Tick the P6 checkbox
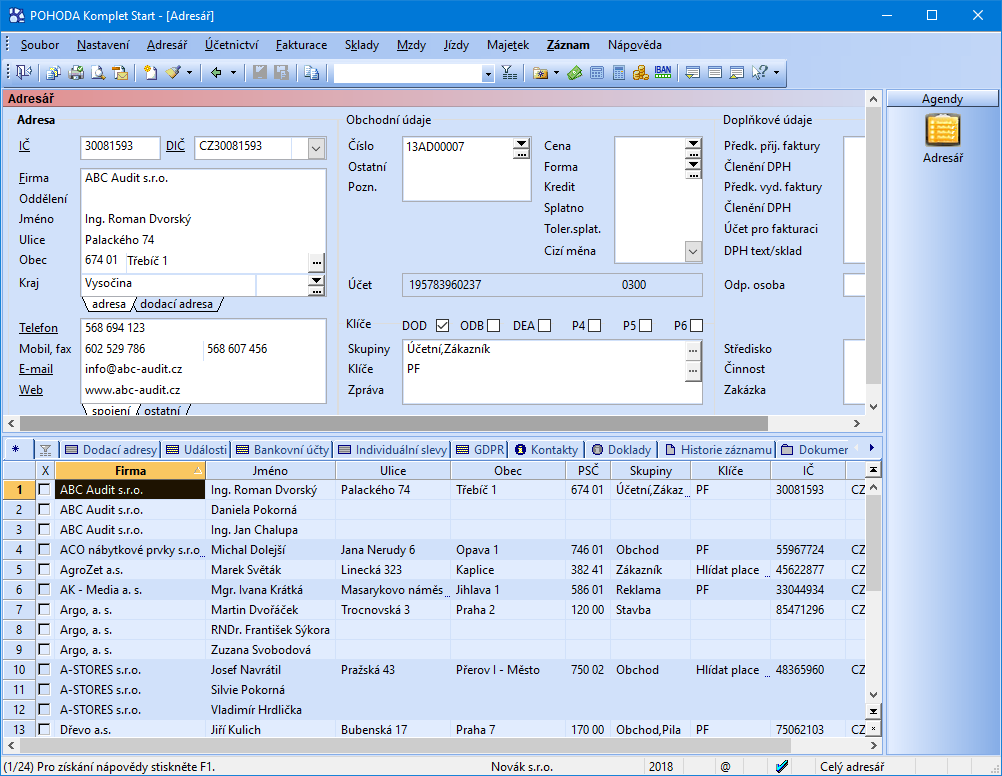The height and width of the screenshot is (776, 1002). (x=697, y=326)
